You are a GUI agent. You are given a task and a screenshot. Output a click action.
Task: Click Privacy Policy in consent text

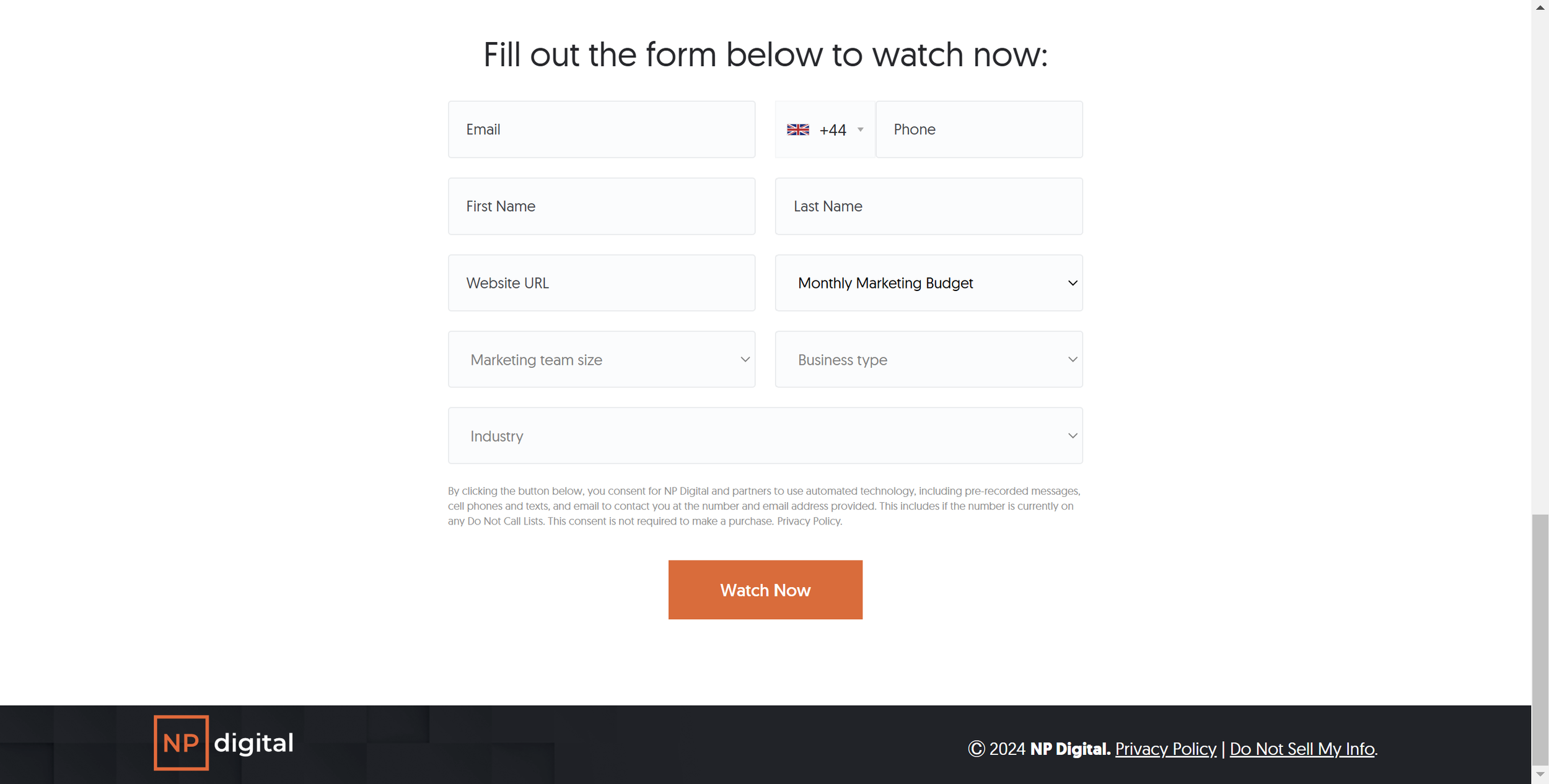809,521
